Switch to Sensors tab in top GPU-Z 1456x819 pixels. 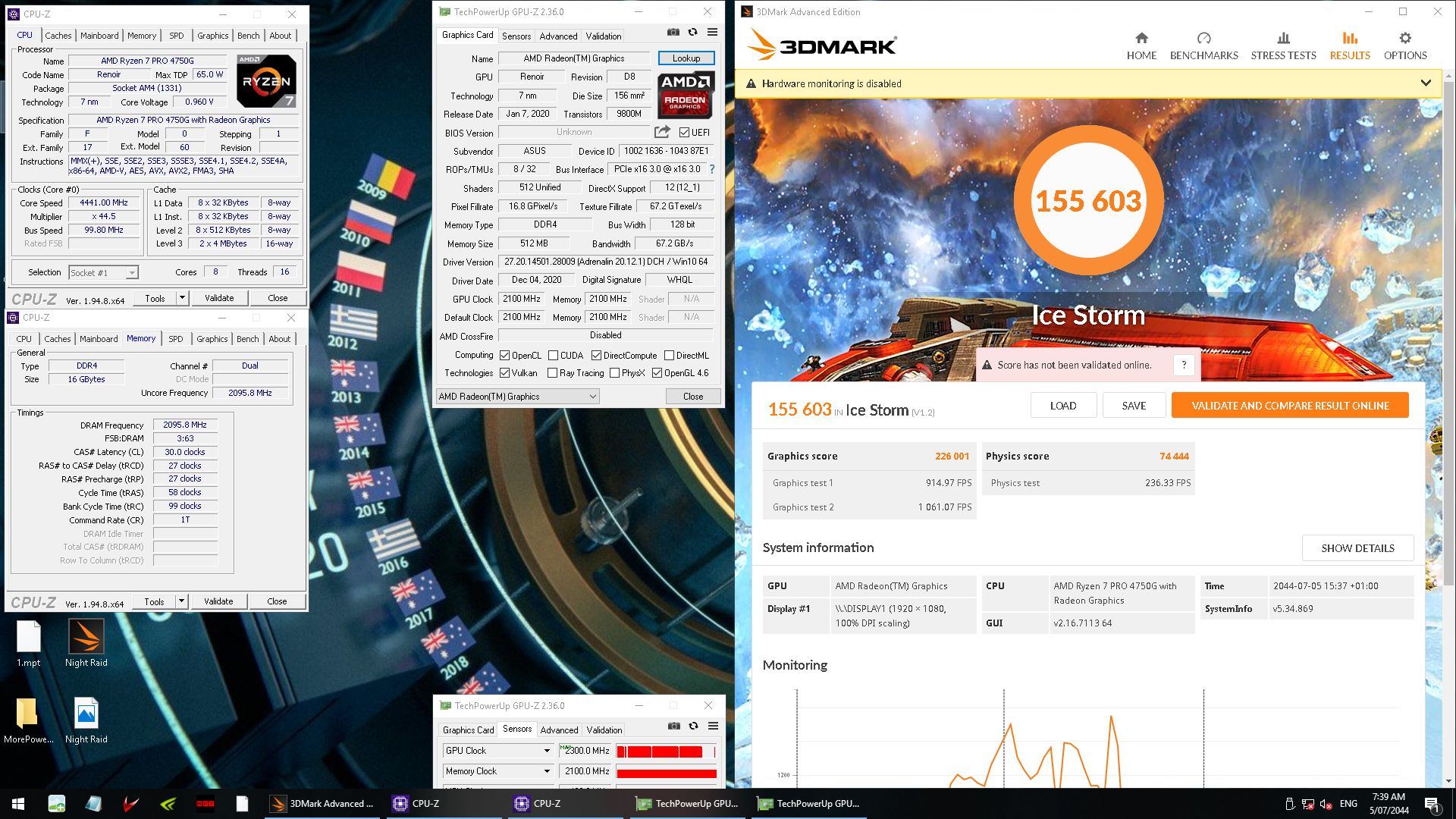coord(516,36)
